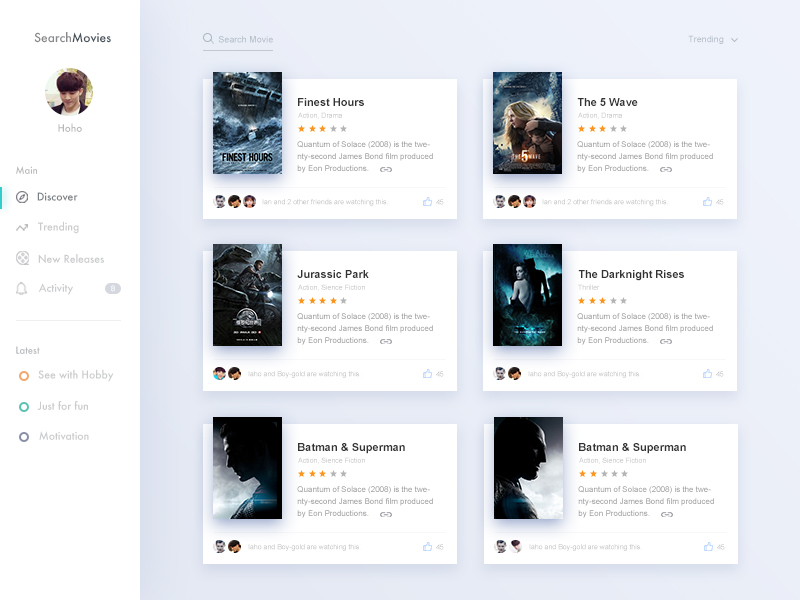Click into the Search Movie field
This screenshot has height=600, width=800.
pyautogui.click(x=238, y=39)
